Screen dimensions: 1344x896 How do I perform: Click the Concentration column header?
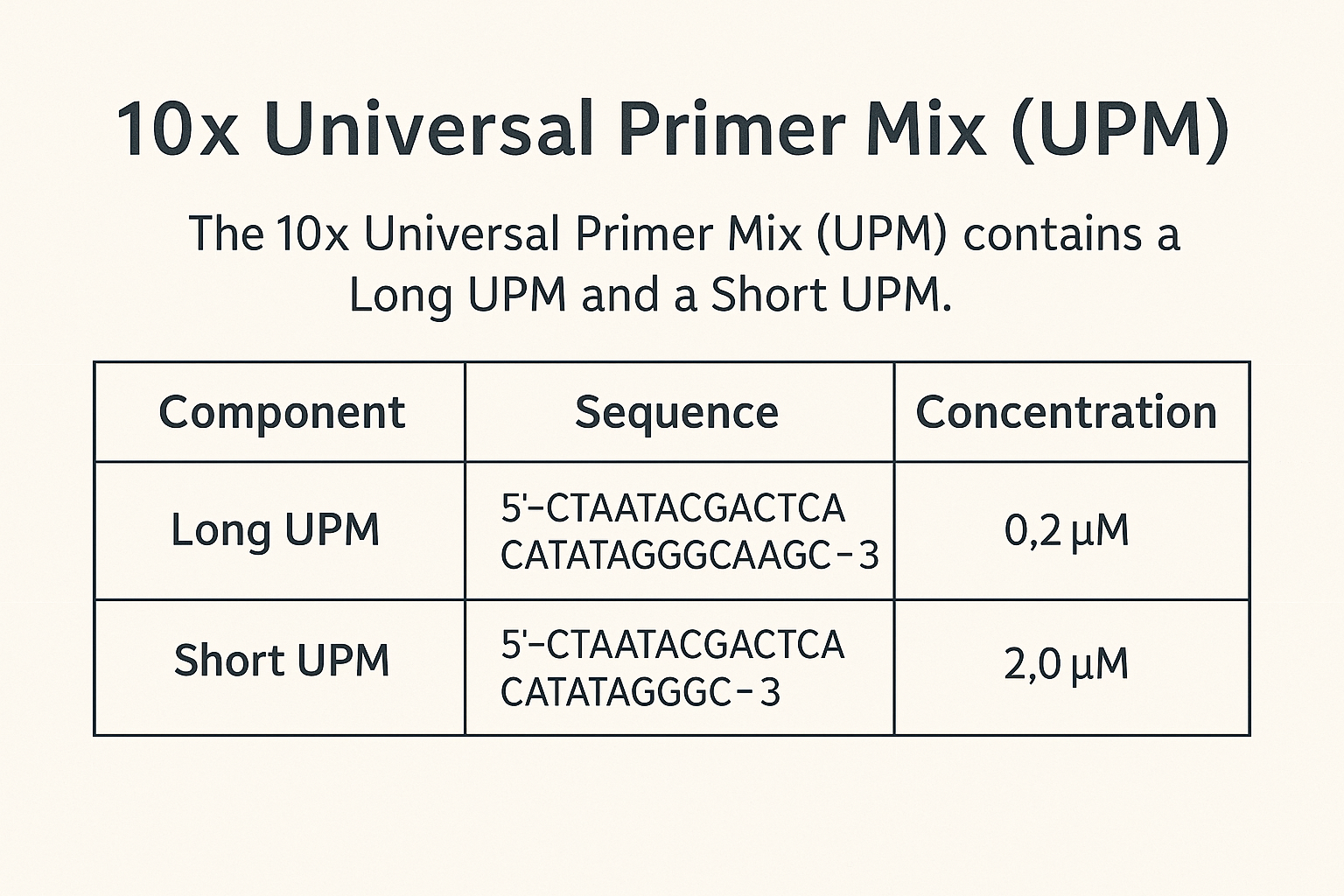click(x=1066, y=412)
